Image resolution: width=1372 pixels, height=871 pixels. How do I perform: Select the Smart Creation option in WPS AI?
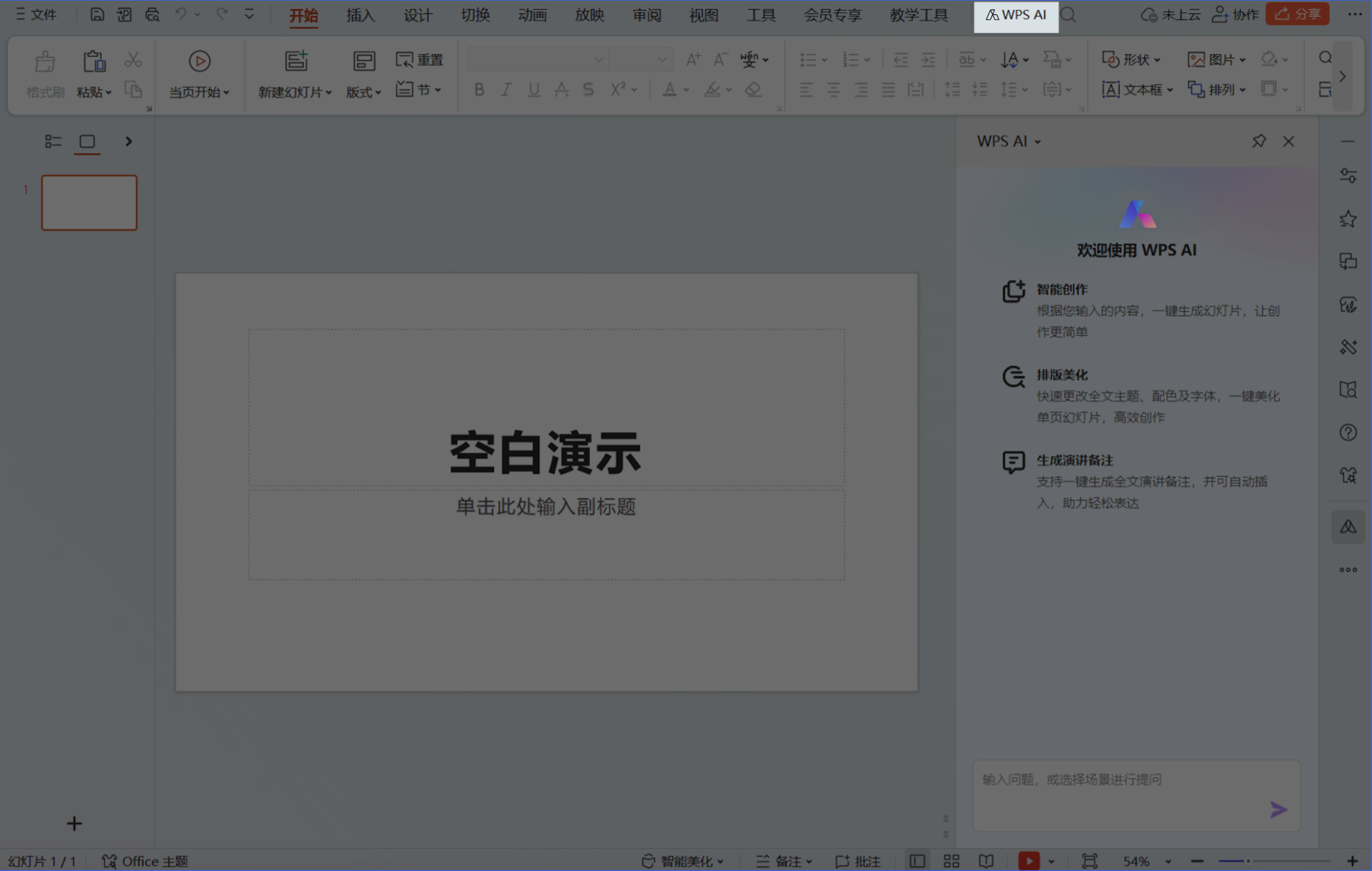point(1062,289)
